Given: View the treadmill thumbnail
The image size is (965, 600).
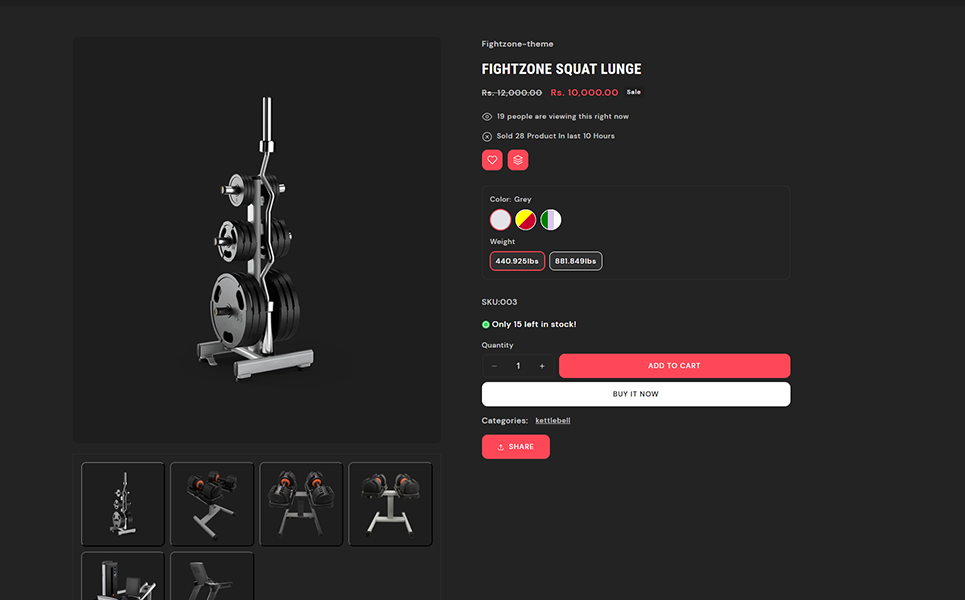Looking at the screenshot, I should click(212, 576).
